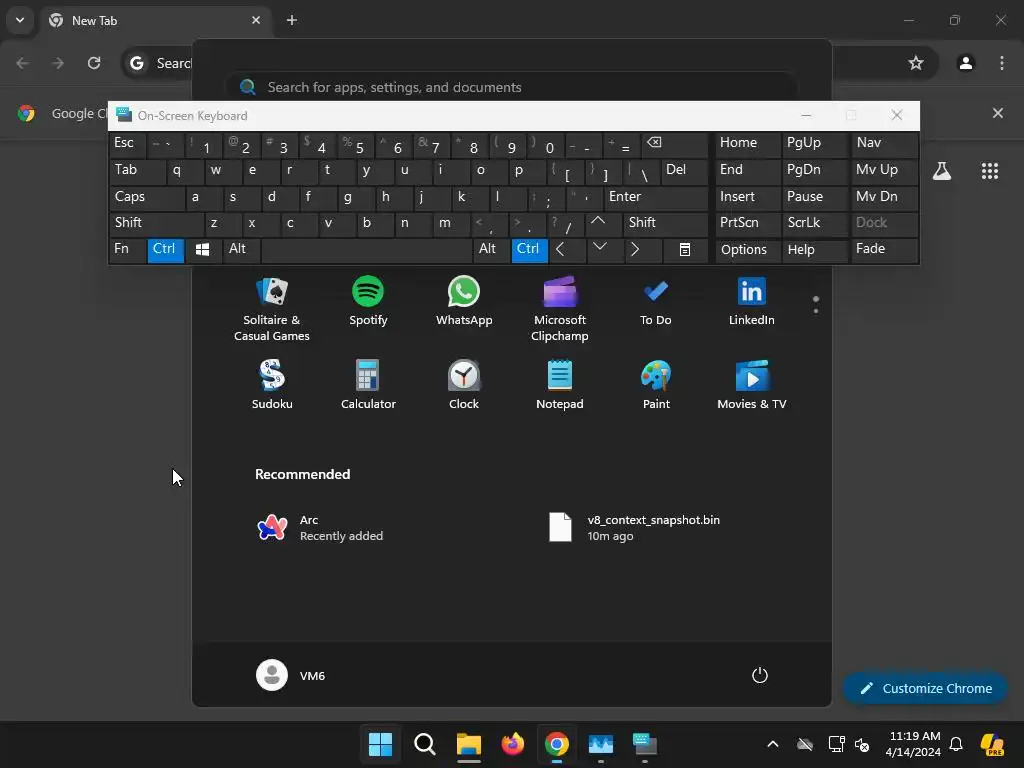This screenshot has width=1024, height=768.
Task: Open the clock and date flyout
Action: [x=914, y=744]
